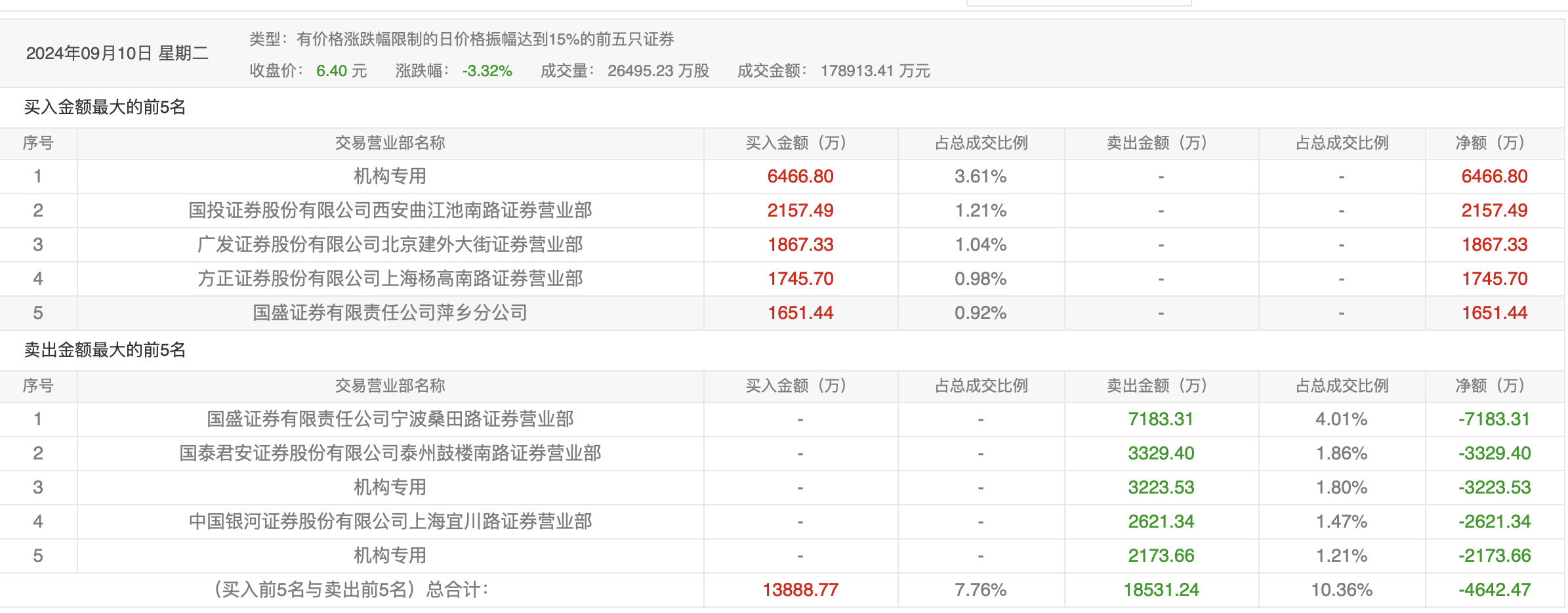Click 交易营业部名称 header in buy table
This screenshot has height=613, width=1568.
tap(390, 143)
